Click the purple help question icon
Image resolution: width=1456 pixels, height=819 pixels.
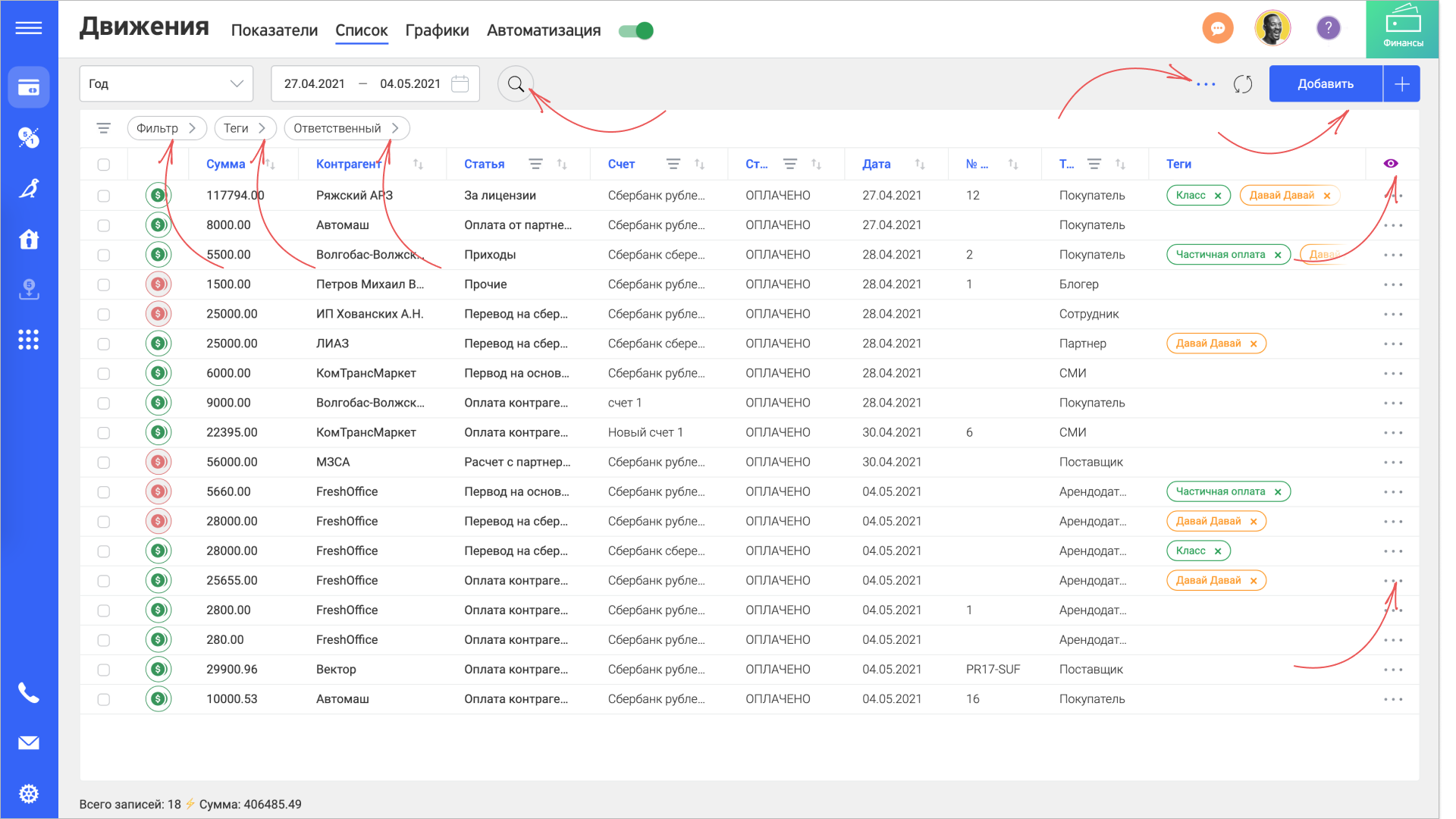(x=1328, y=29)
